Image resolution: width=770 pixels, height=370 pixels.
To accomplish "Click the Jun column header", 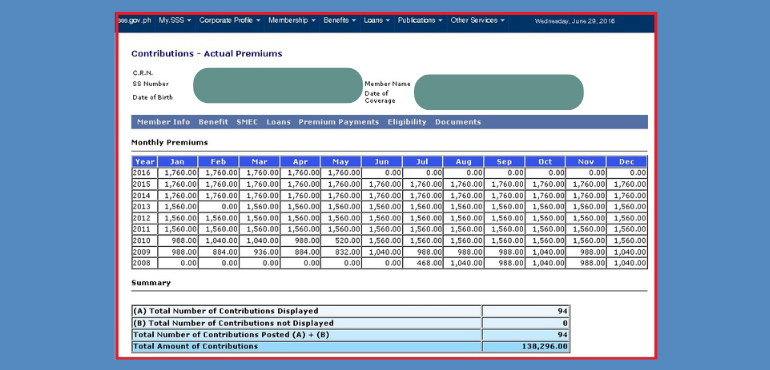I will 382,162.
